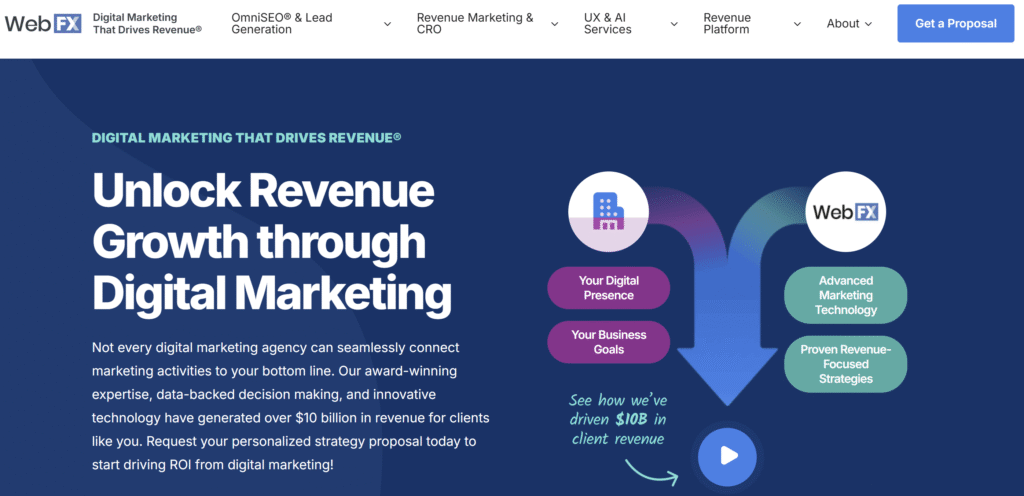The width and height of the screenshot is (1024, 496).
Task: Expand UX & AI Services chevron
Action: pyautogui.click(x=674, y=24)
